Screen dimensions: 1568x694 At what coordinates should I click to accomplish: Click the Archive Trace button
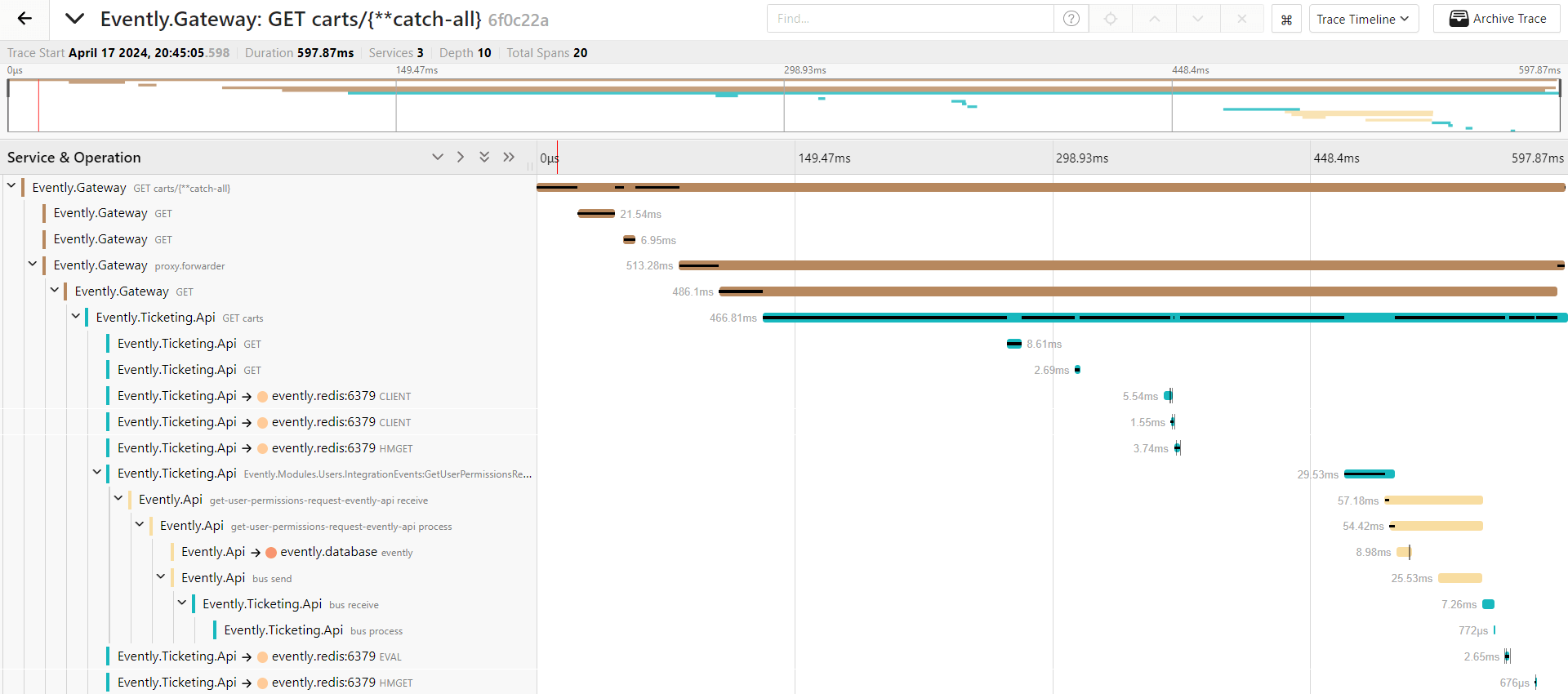[1496, 19]
